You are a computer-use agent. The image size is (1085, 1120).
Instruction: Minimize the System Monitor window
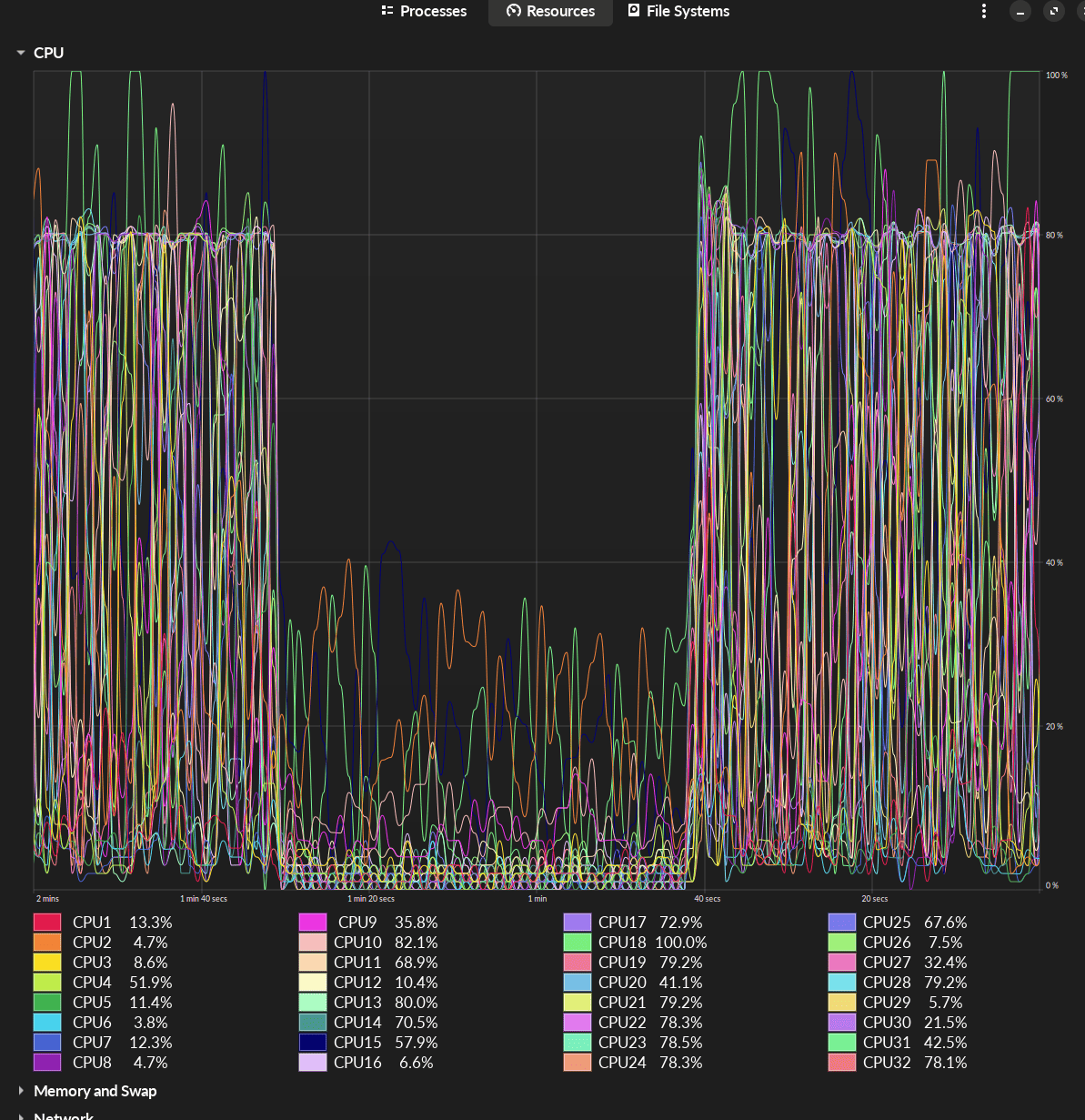(1020, 11)
